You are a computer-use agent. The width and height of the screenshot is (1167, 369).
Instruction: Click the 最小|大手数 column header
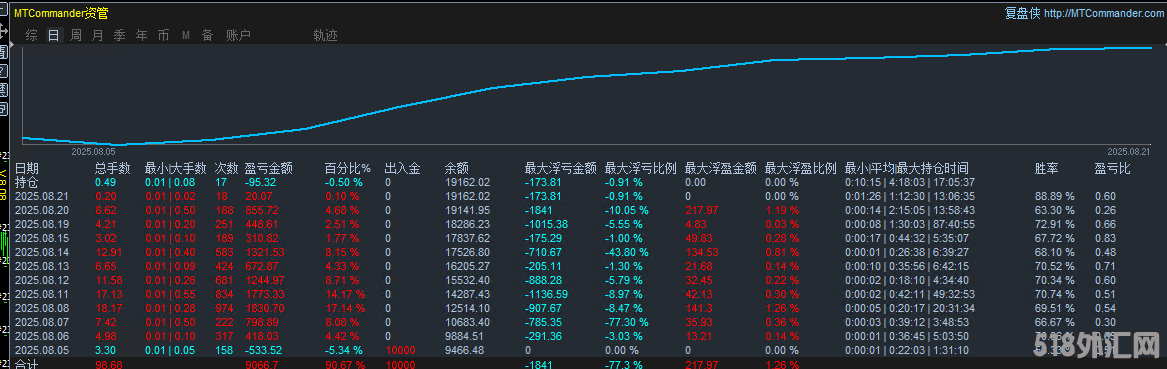point(175,169)
